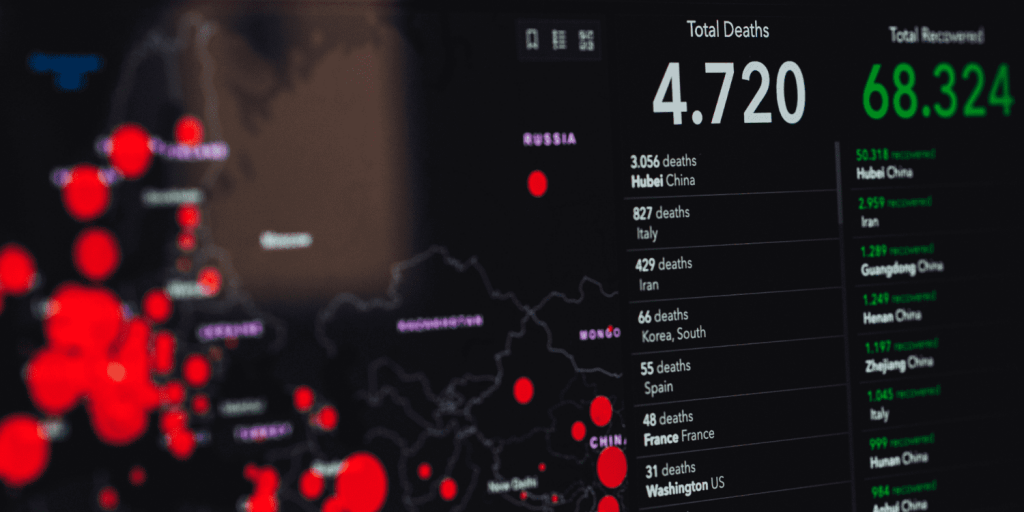This screenshot has width=1024, height=512.
Task: Choose Henan China recovered row
Action: pos(895,308)
